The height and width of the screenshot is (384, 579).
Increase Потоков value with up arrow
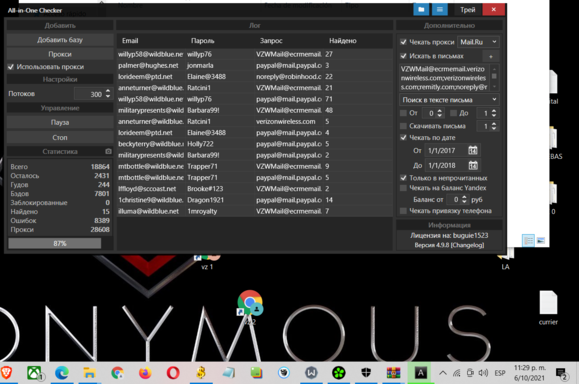(108, 91)
